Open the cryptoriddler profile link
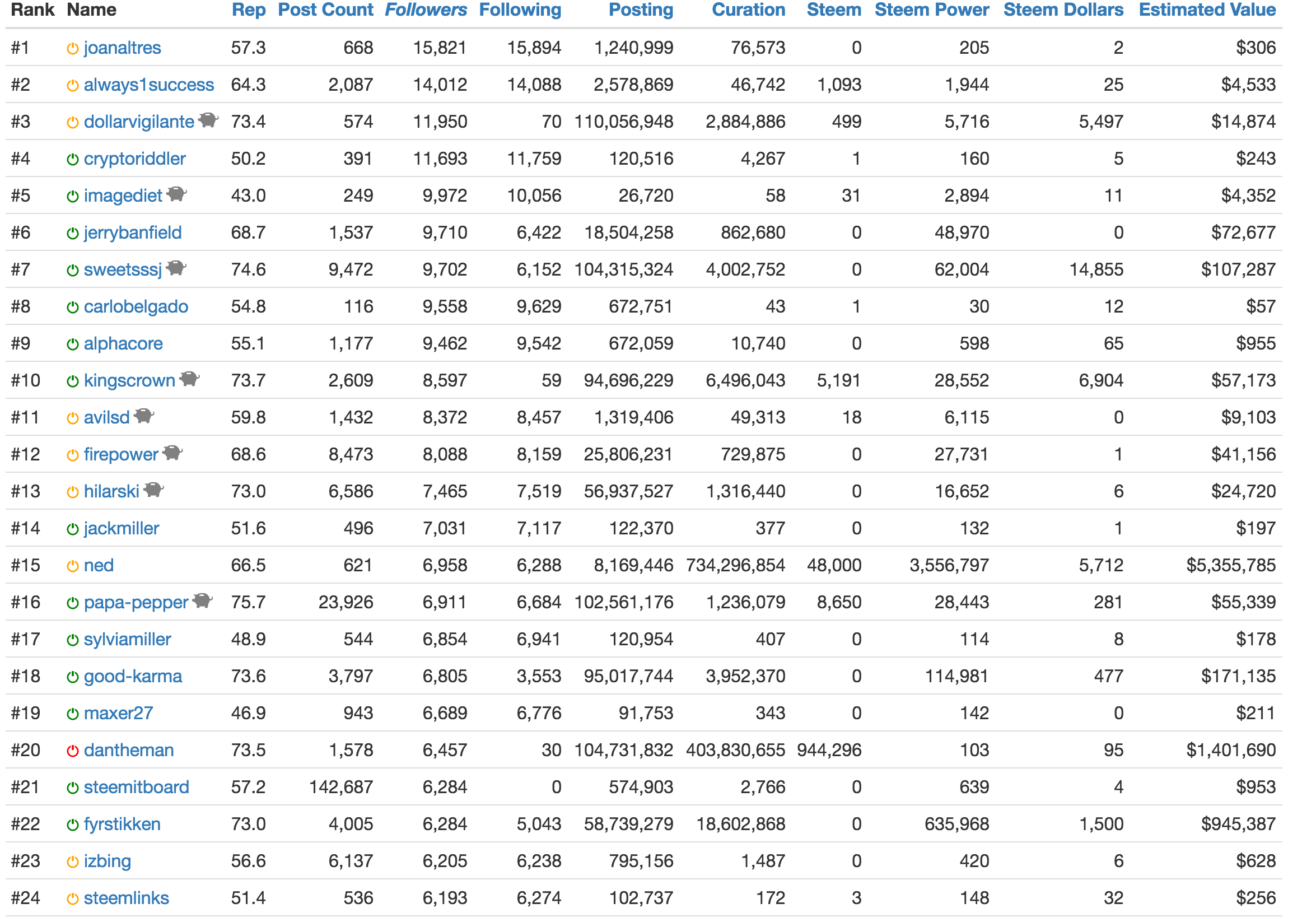This screenshot has width=1316, height=922. pyautogui.click(x=135, y=159)
